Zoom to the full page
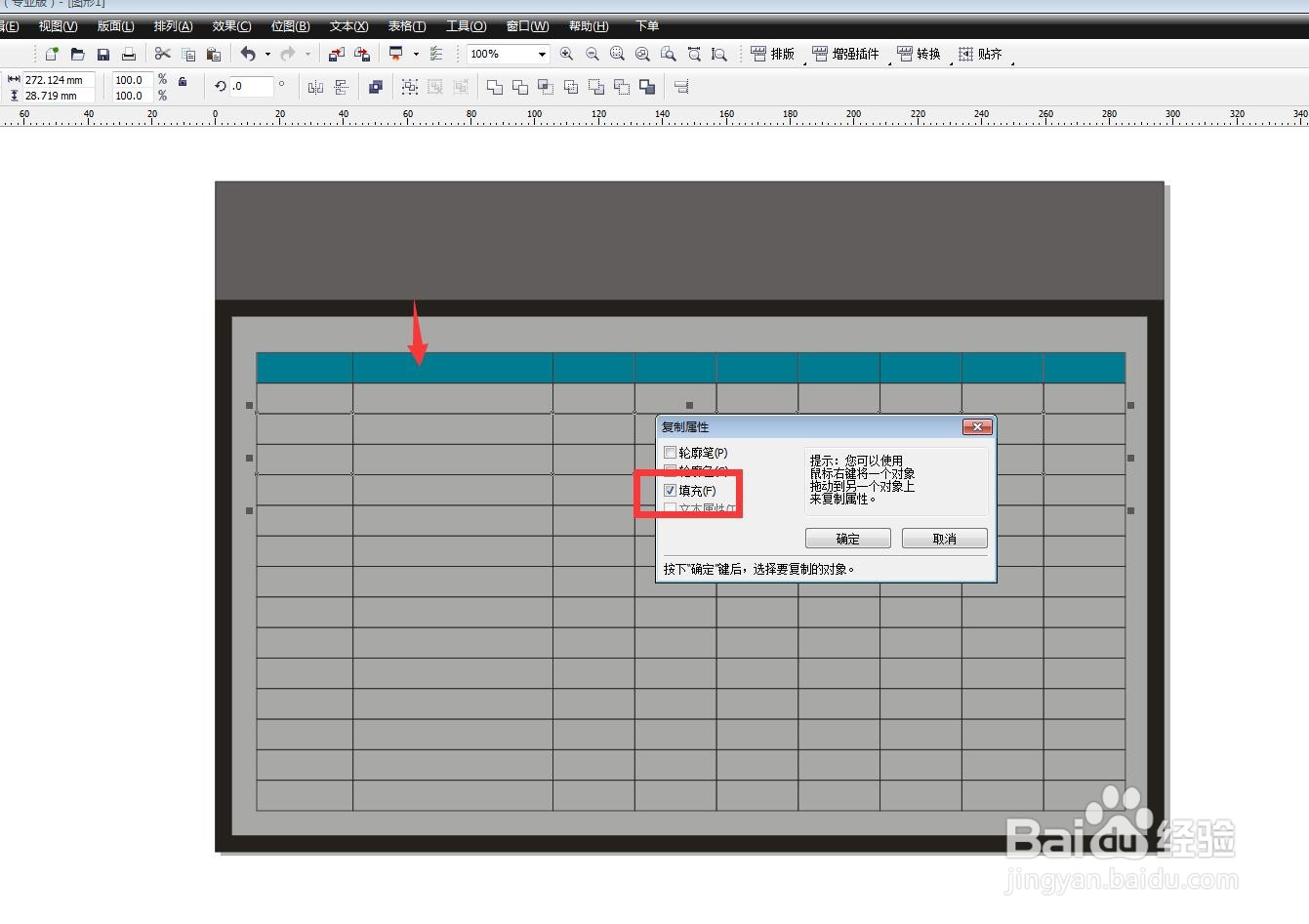 (668, 55)
